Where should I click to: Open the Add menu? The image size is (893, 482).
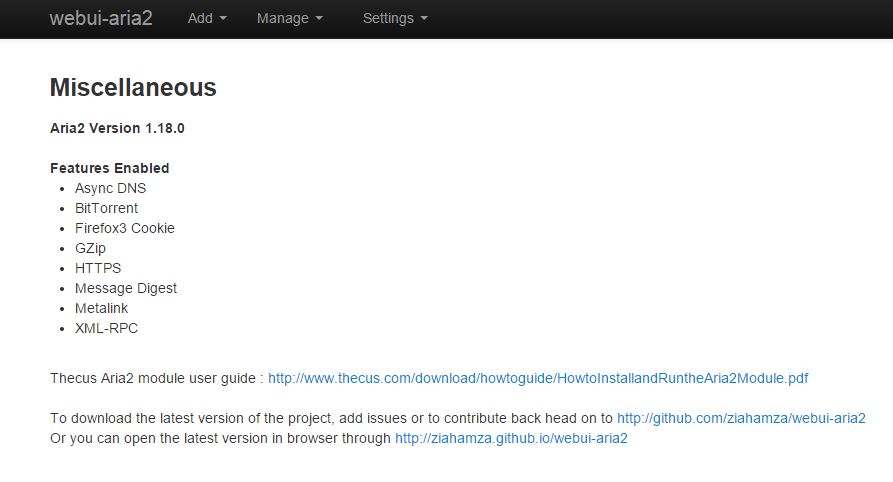[207, 18]
